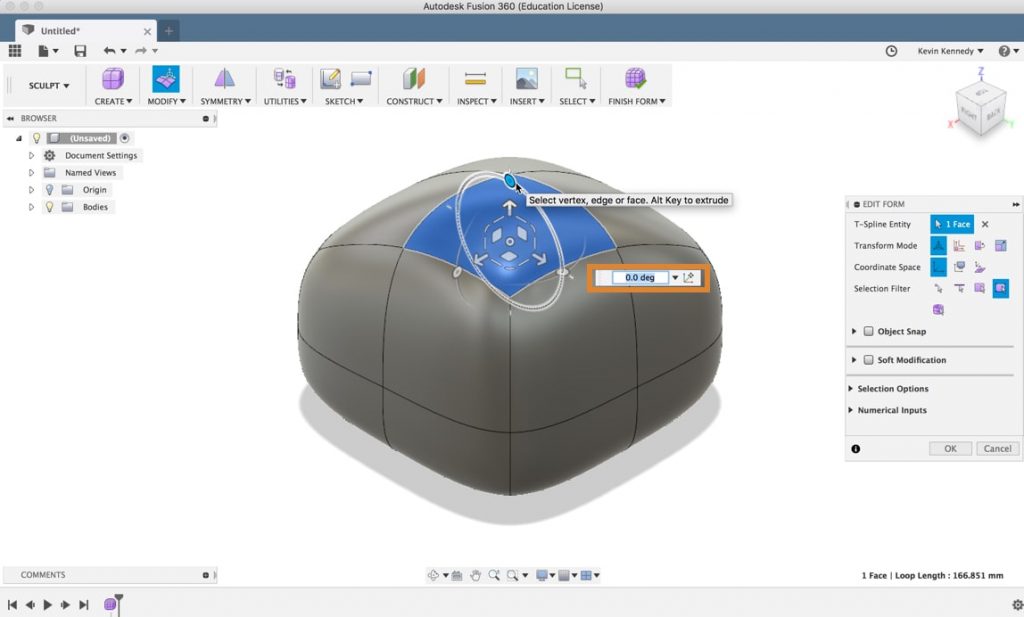Click the Pan hand icon
Viewport: 1024px width, 617px height.
(475, 575)
